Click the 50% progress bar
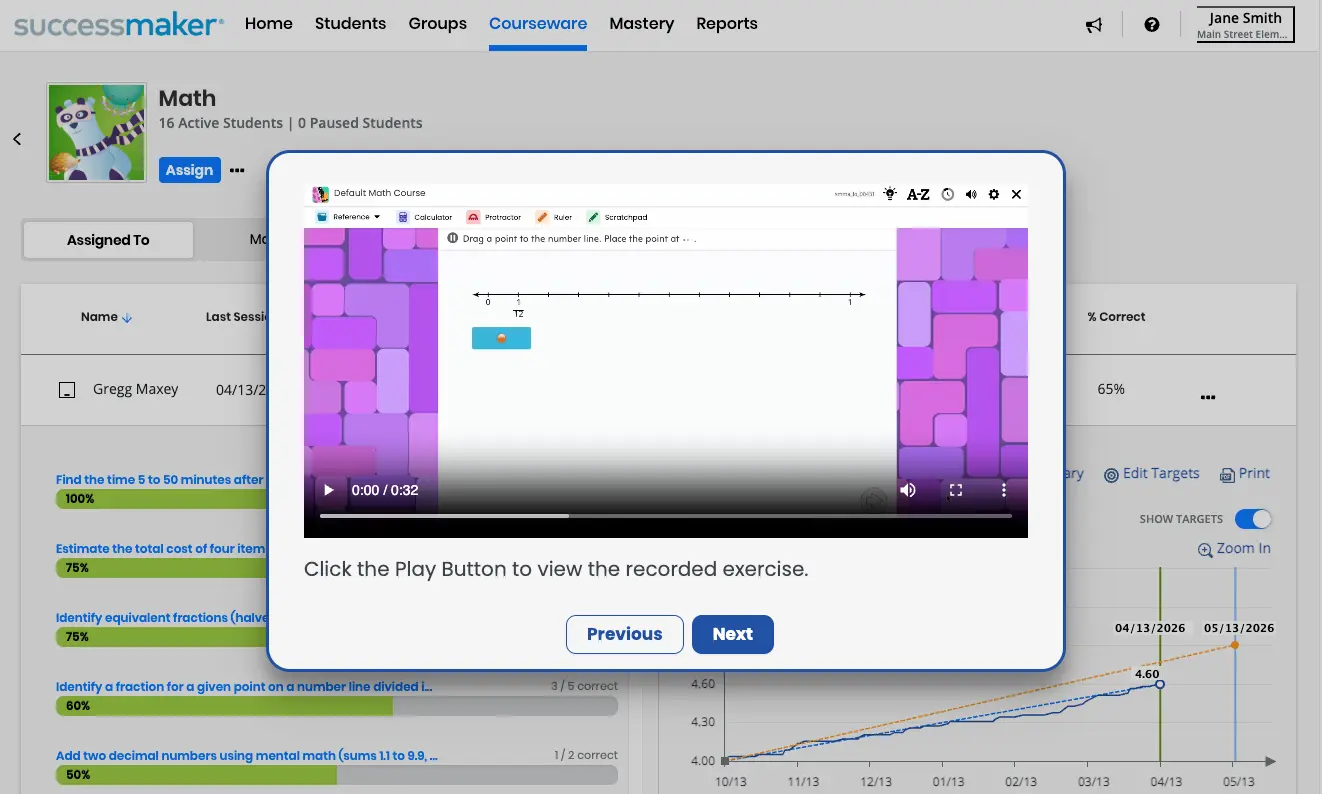The image size is (1322, 794). (337, 775)
